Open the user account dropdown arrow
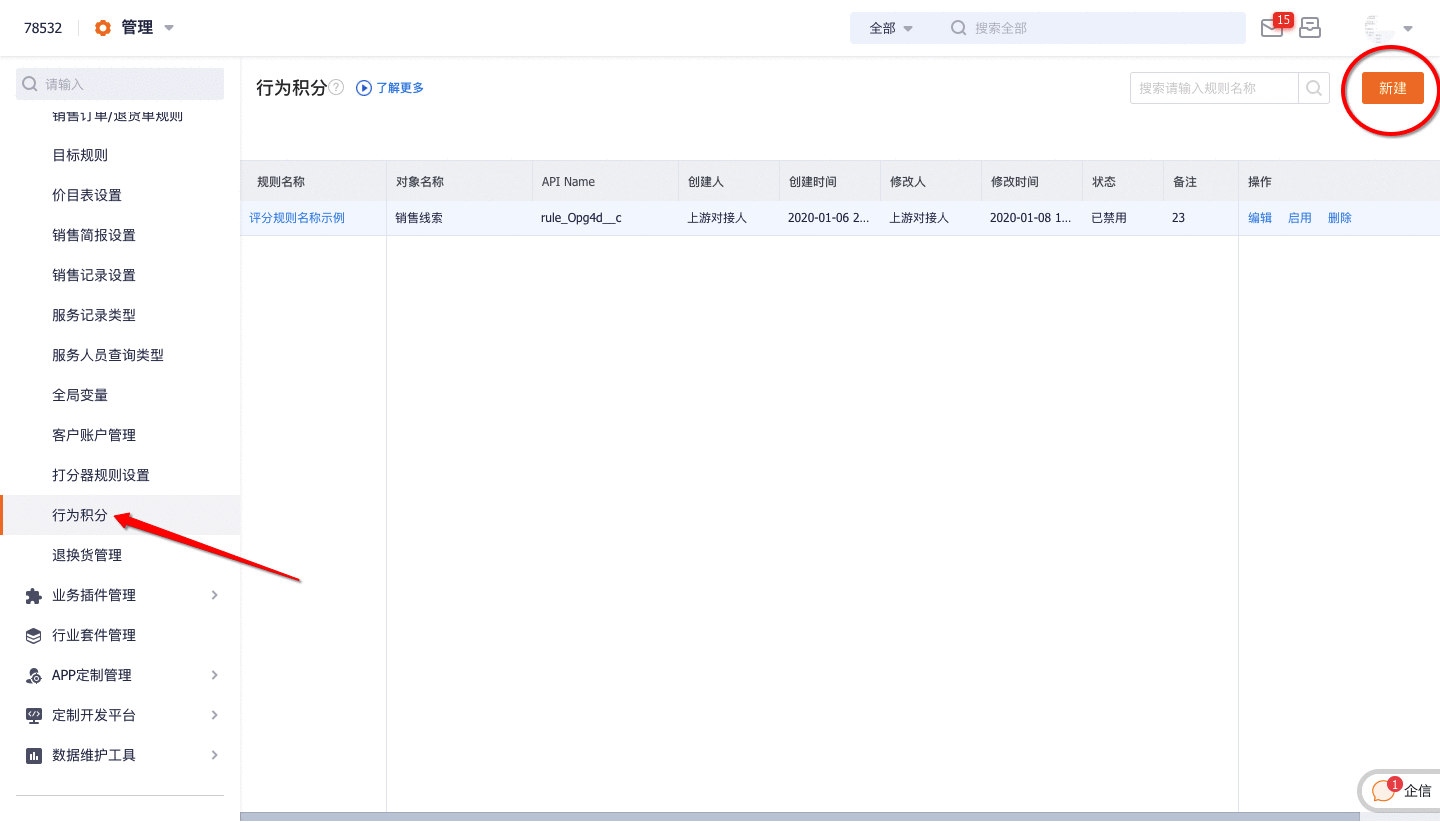The height and width of the screenshot is (822, 1440). click(1408, 29)
